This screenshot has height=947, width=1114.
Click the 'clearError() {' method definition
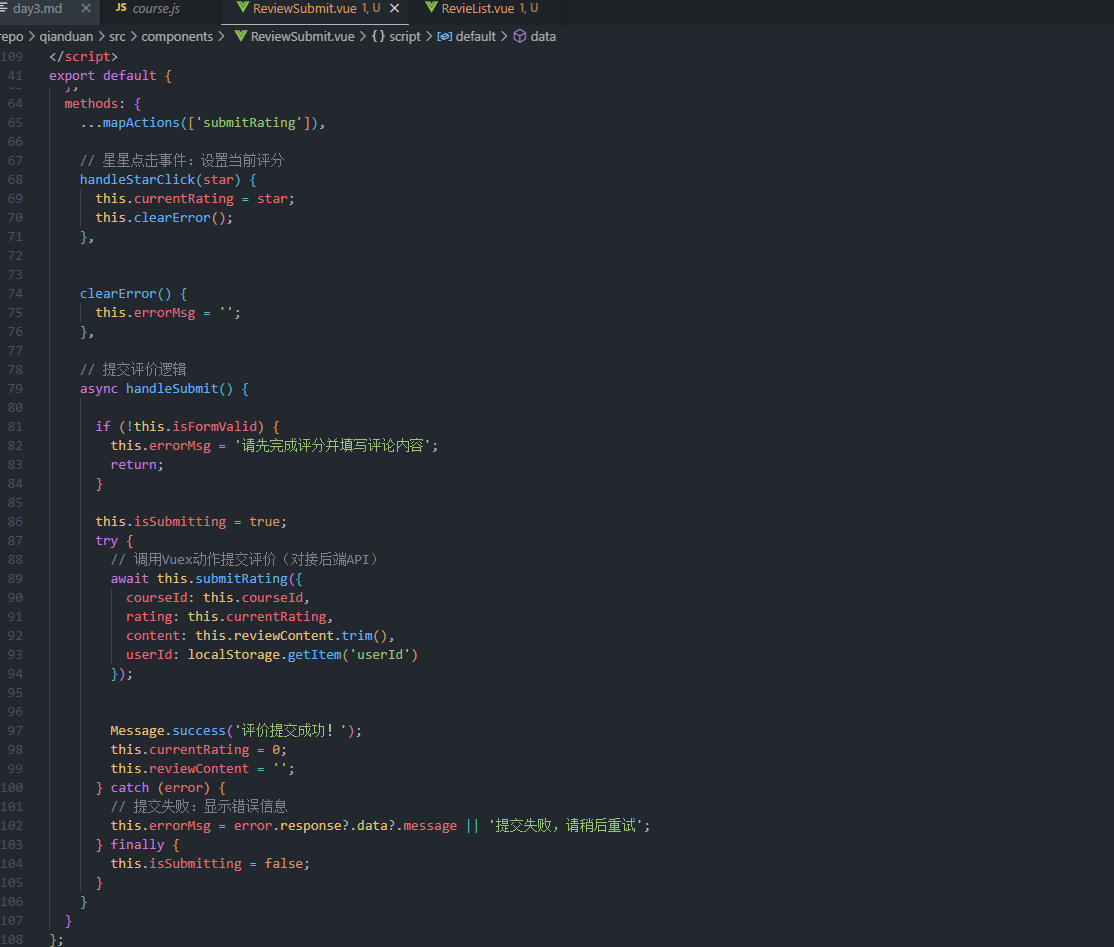pyautogui.click(x=134, y=293)
